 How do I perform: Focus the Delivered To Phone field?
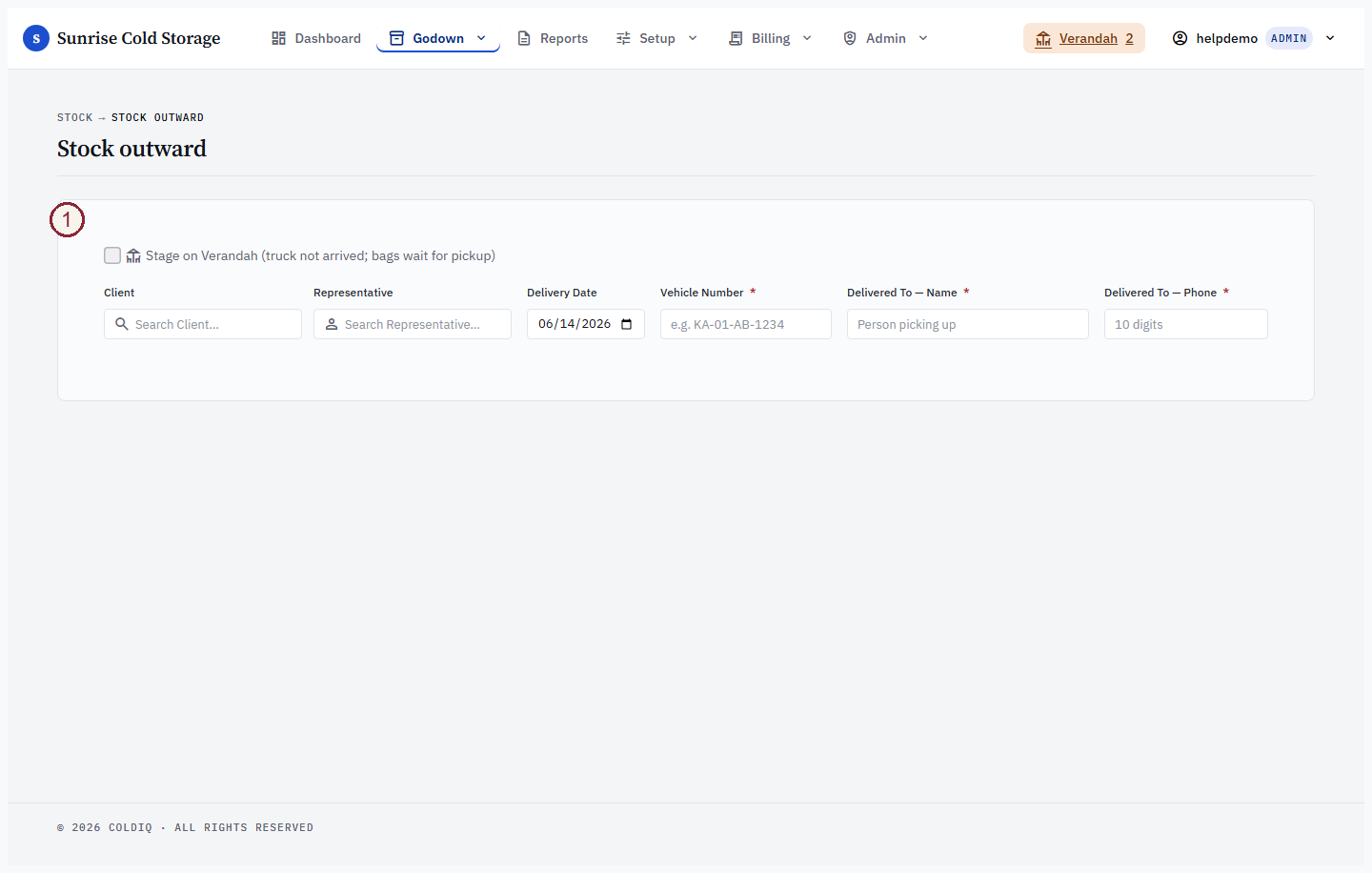pyautogui.click(x=1186, y=324)
